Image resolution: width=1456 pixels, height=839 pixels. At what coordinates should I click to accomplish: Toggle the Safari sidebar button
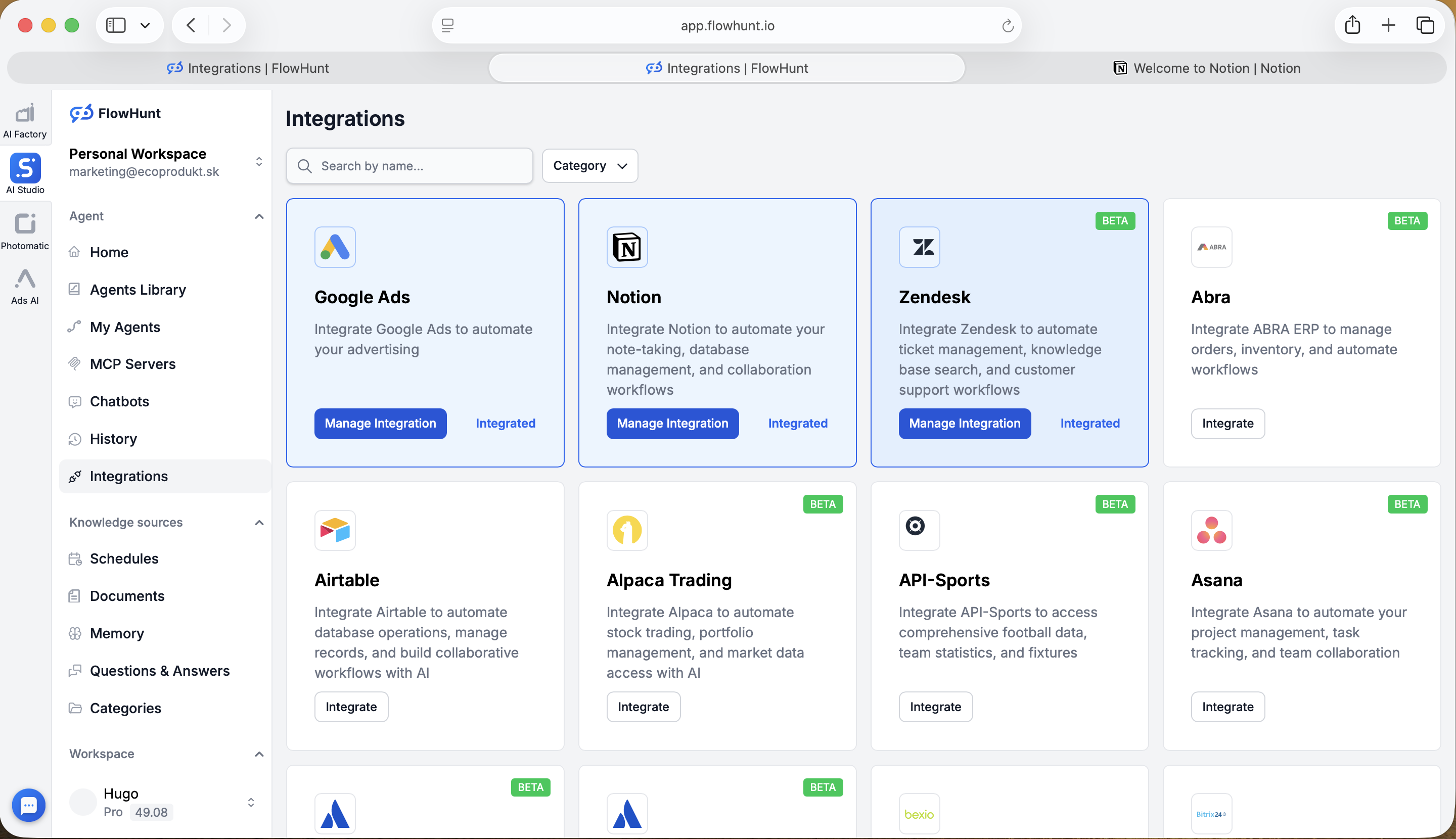(116, 25)
